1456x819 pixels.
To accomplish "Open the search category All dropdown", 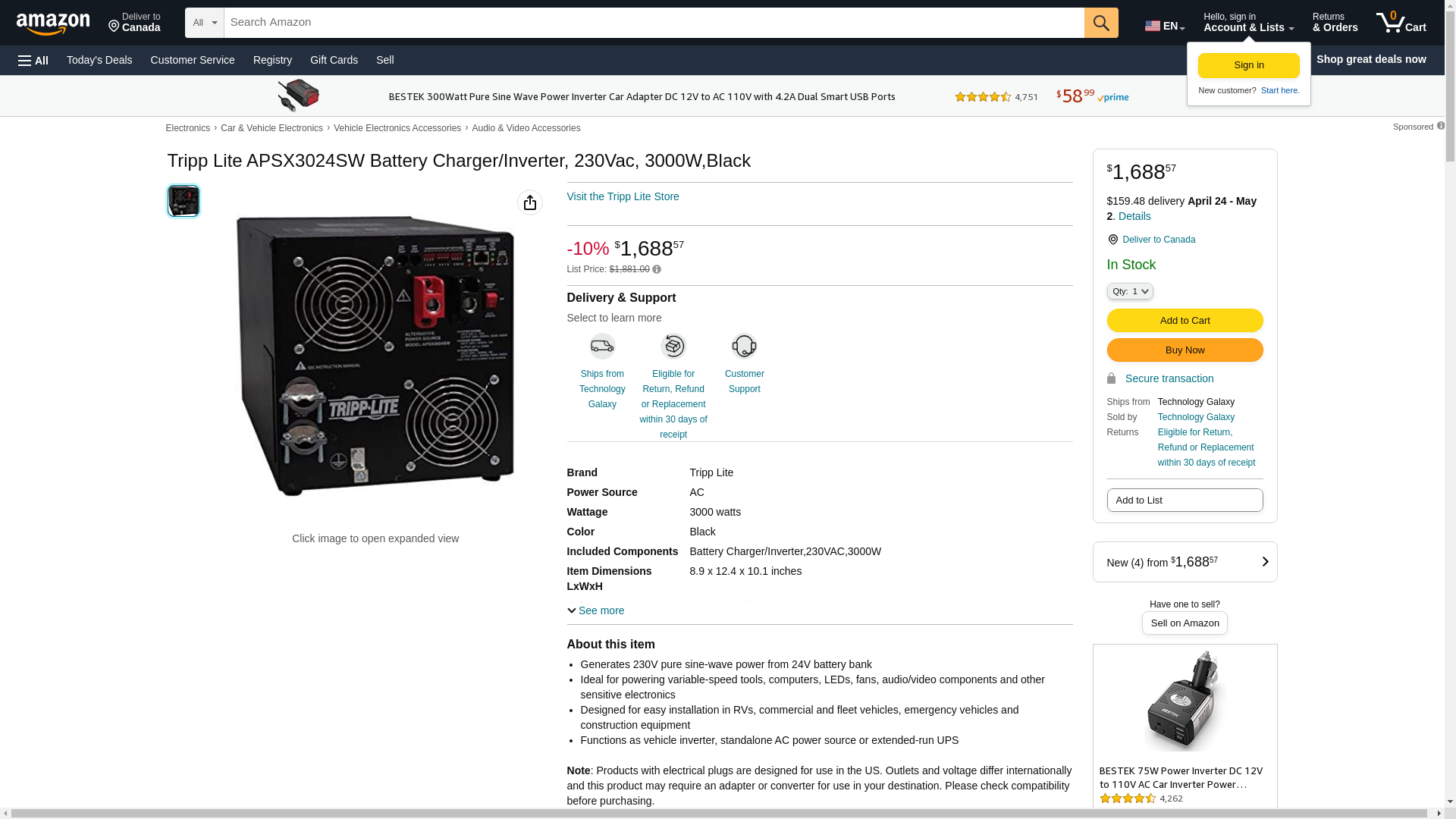I will pyautogui.click(x=204, y=23).
